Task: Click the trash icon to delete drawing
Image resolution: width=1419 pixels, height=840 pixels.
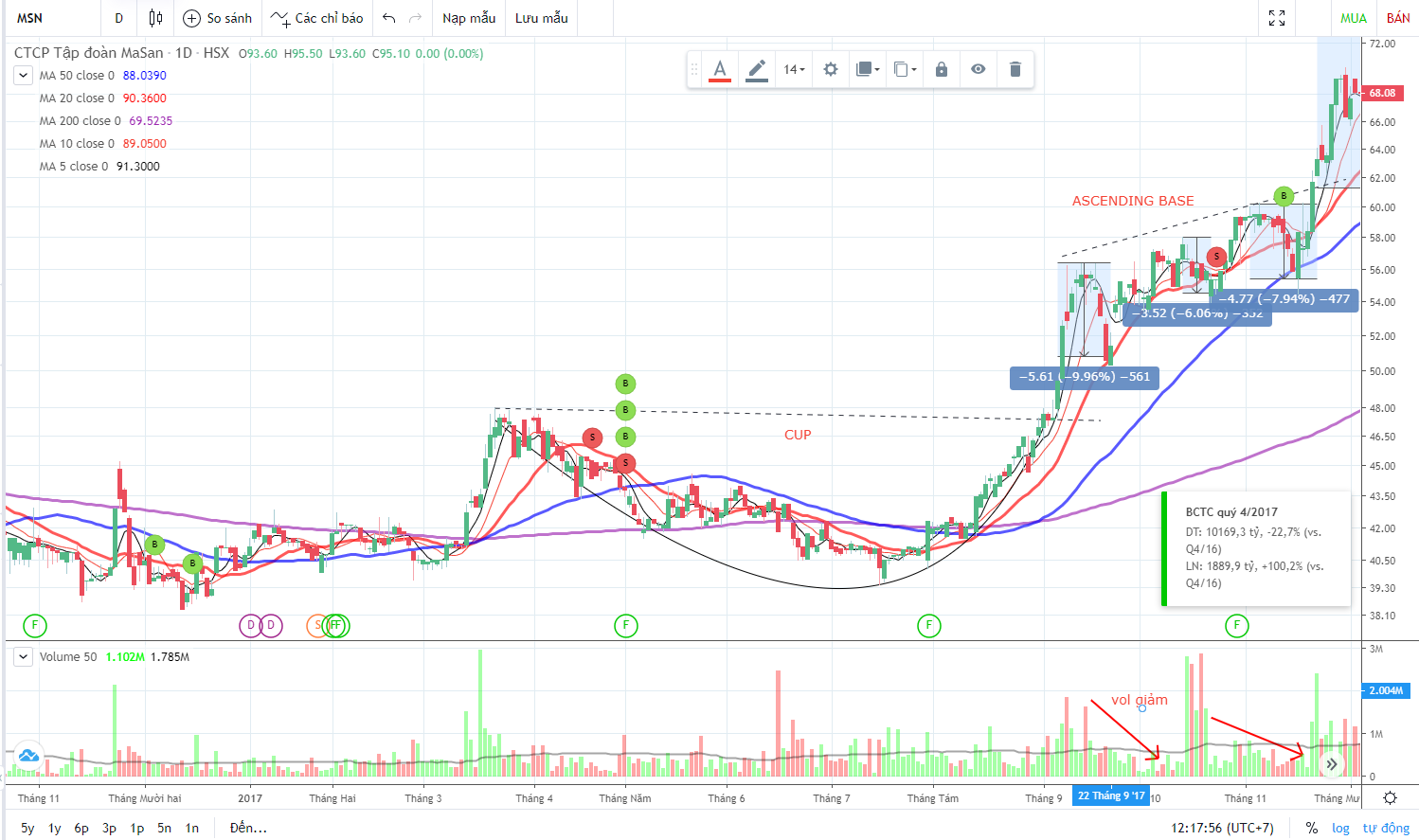Action: (1015, 69)
